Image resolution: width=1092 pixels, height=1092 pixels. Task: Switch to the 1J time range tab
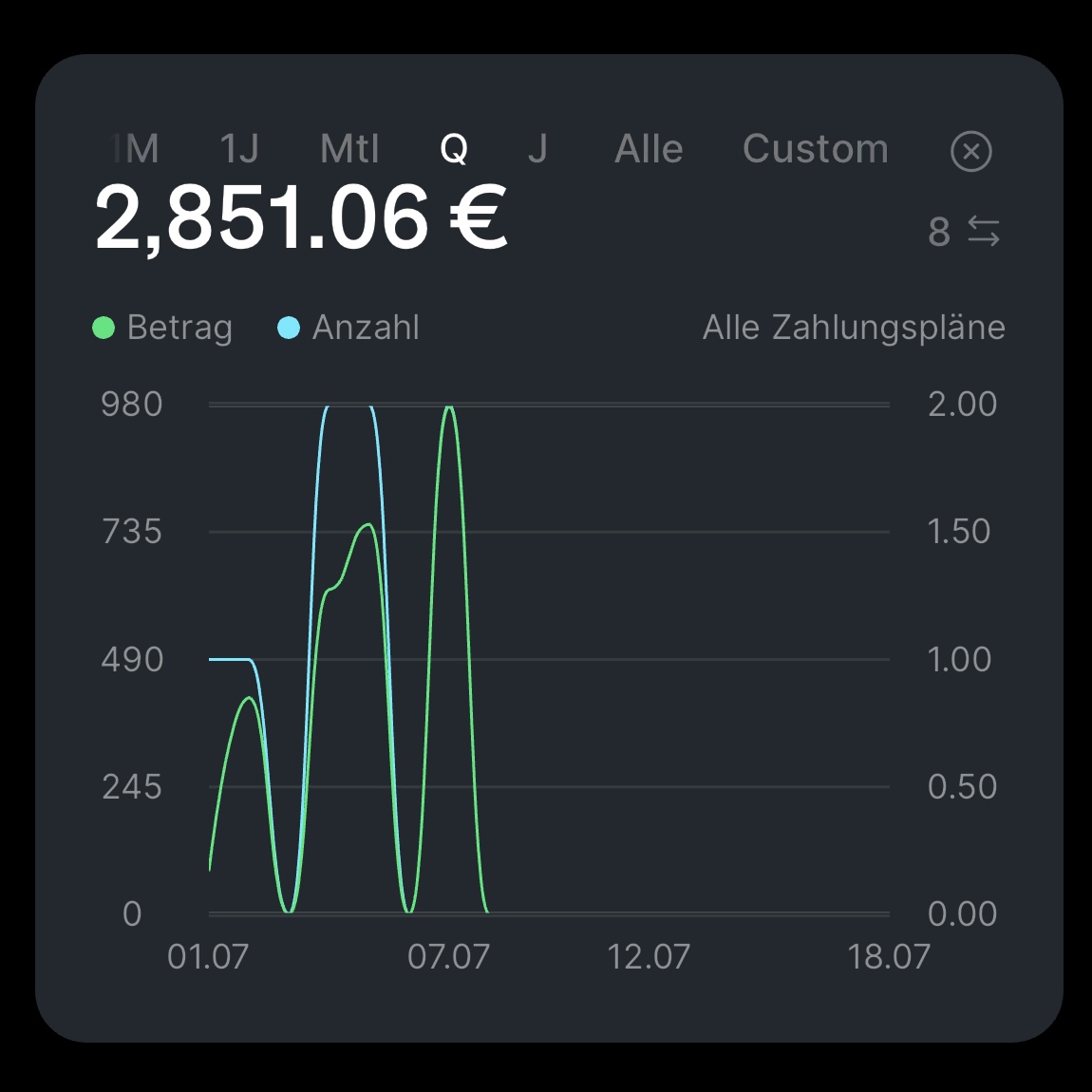pyautogui.click(x=239, y=149)
